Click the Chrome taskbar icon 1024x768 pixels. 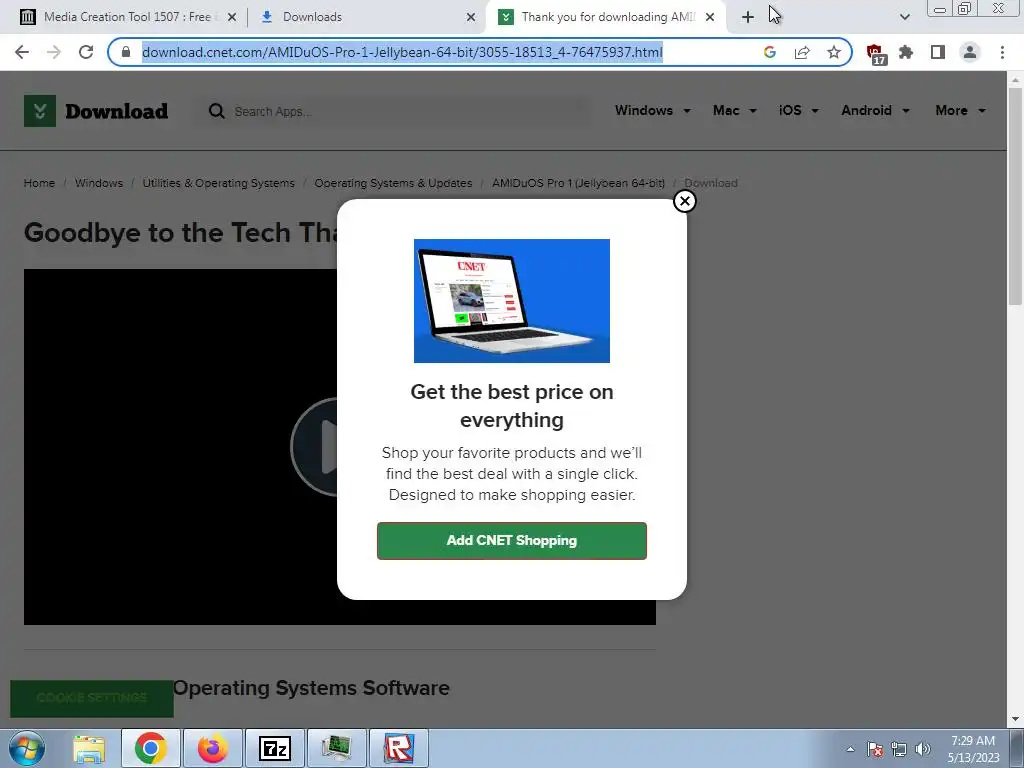[150, 748]
